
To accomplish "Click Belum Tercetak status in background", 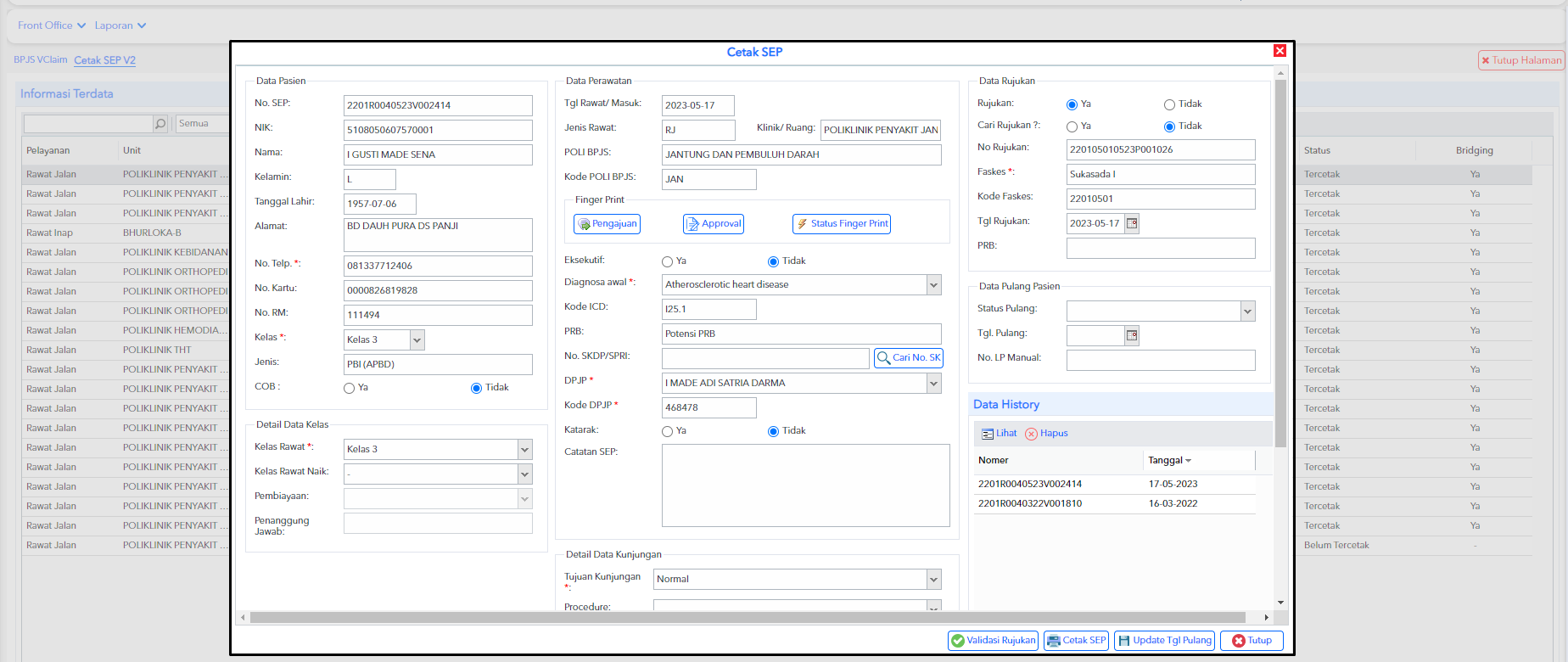I will (1336, 546).
